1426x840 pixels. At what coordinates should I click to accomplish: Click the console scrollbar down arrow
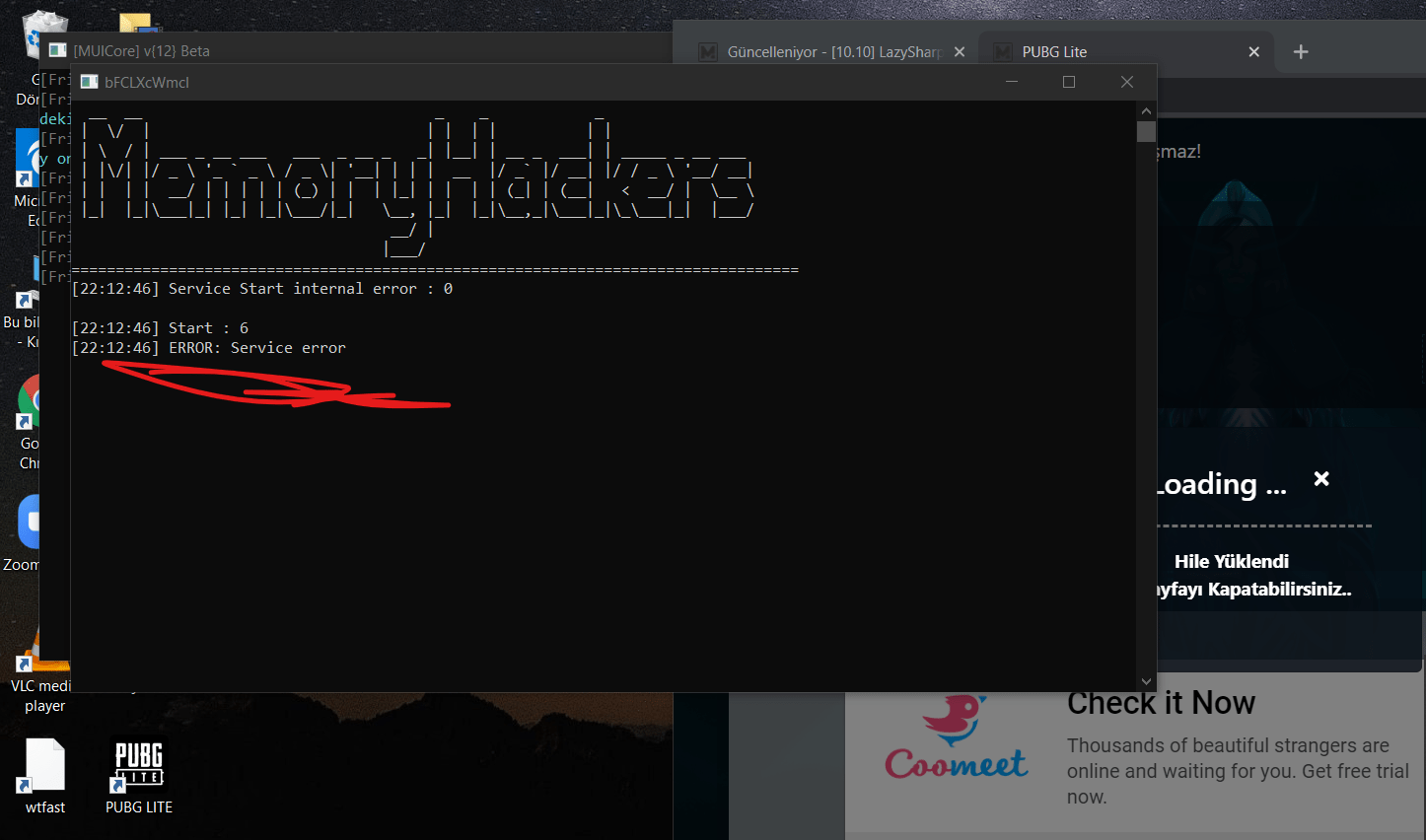tap(1146, 681)
